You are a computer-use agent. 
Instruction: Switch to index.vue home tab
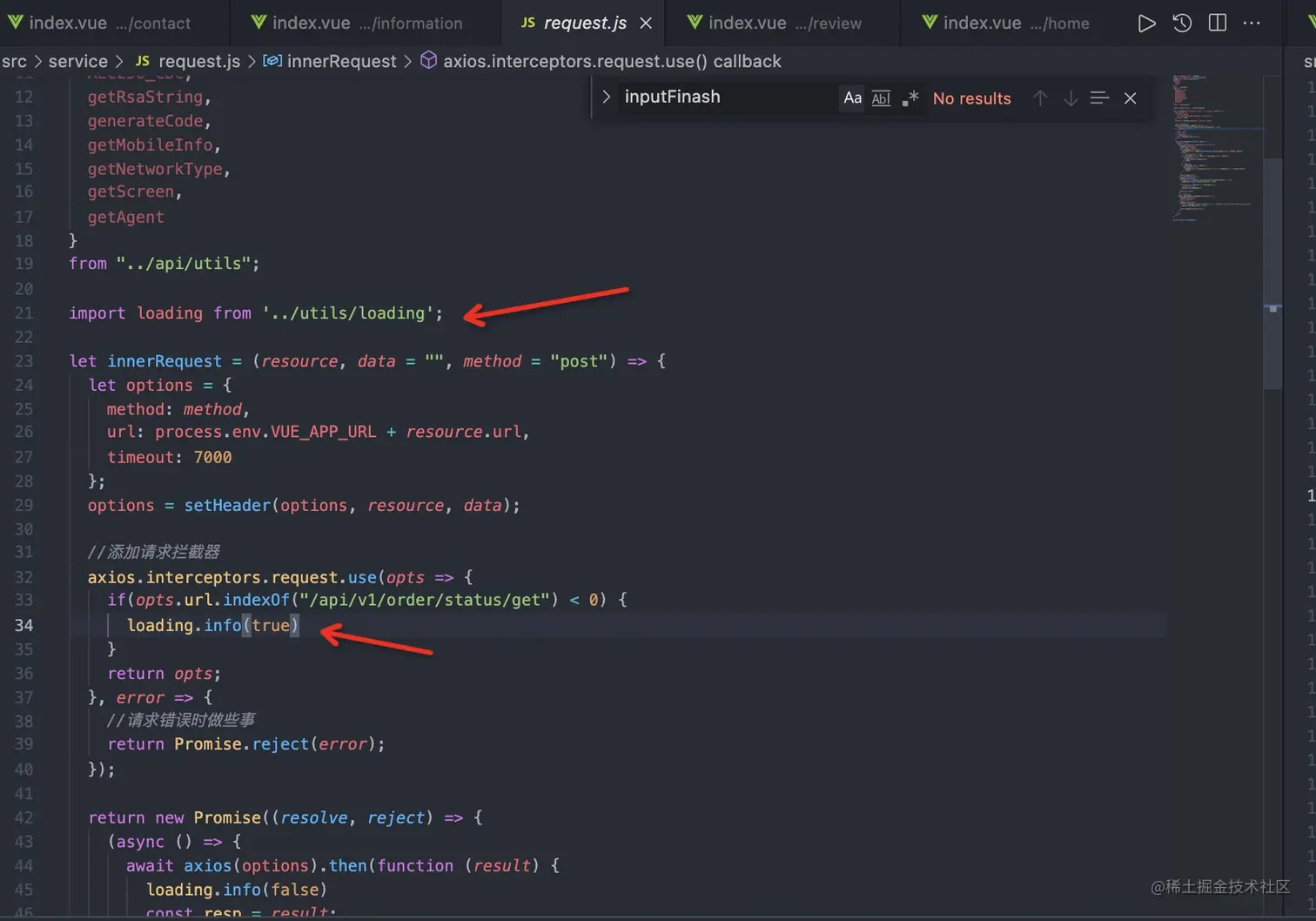1015,24
